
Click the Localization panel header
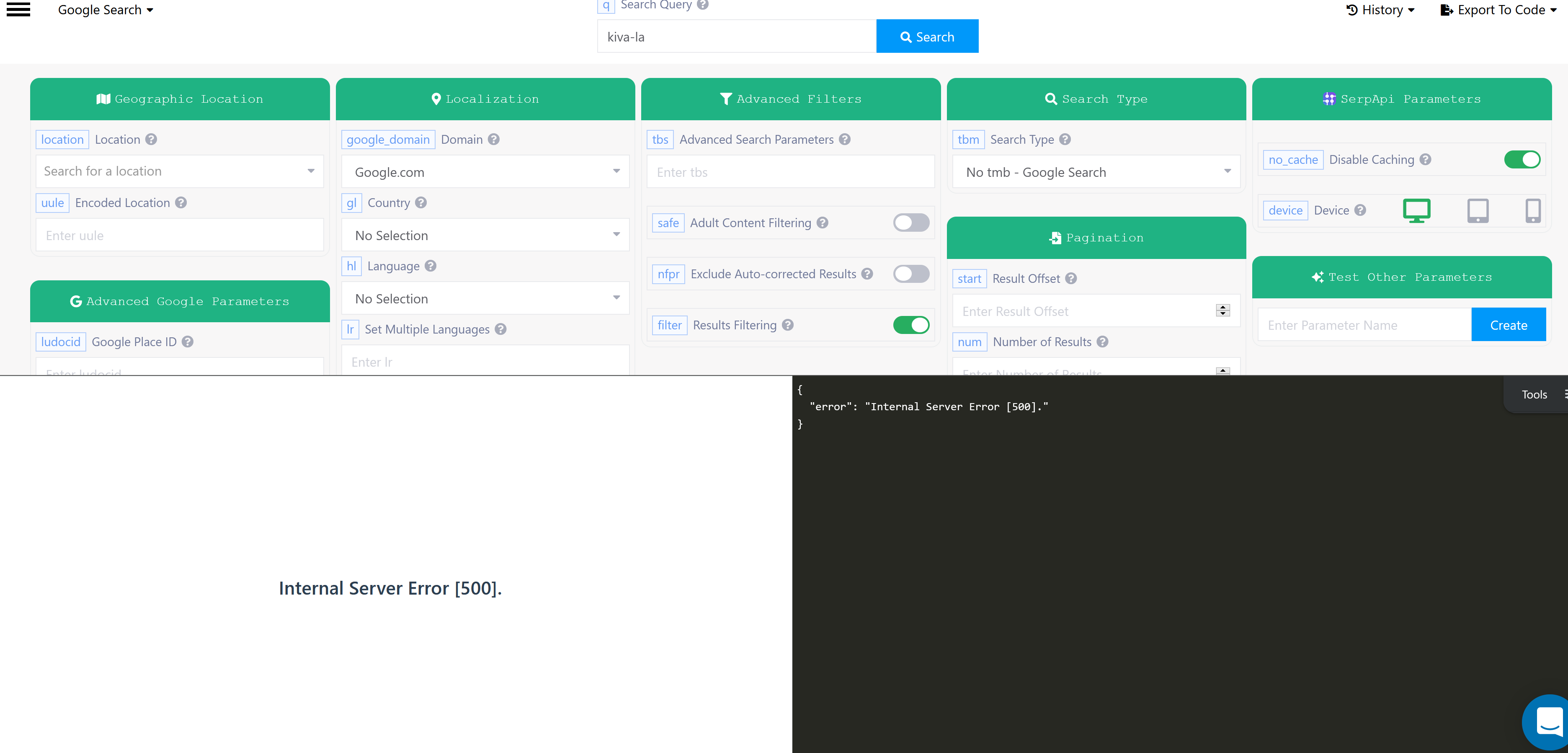[485, 99]
